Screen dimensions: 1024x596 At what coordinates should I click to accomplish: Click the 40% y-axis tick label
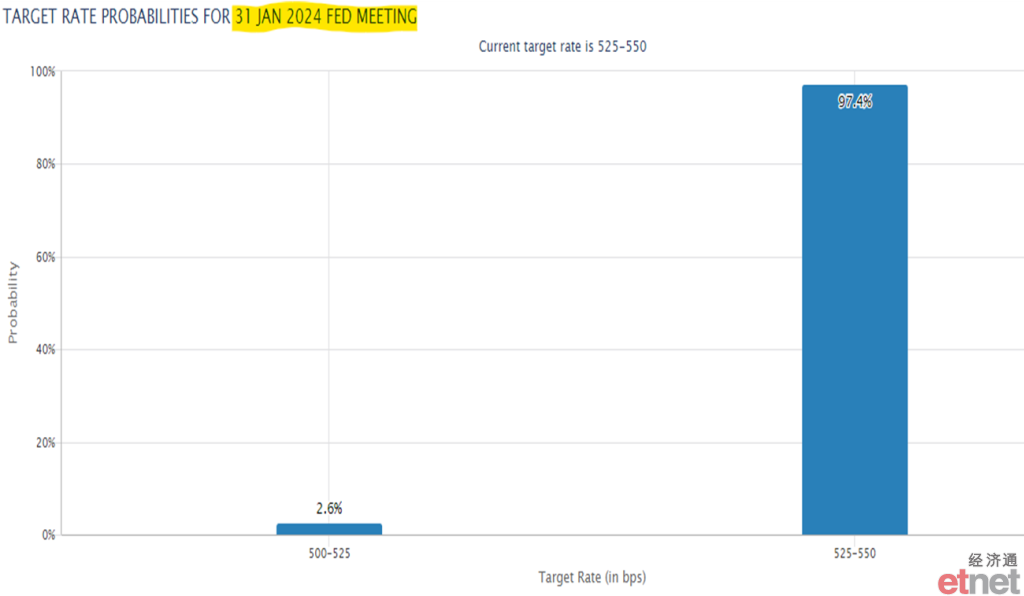[x=46, y=349]
